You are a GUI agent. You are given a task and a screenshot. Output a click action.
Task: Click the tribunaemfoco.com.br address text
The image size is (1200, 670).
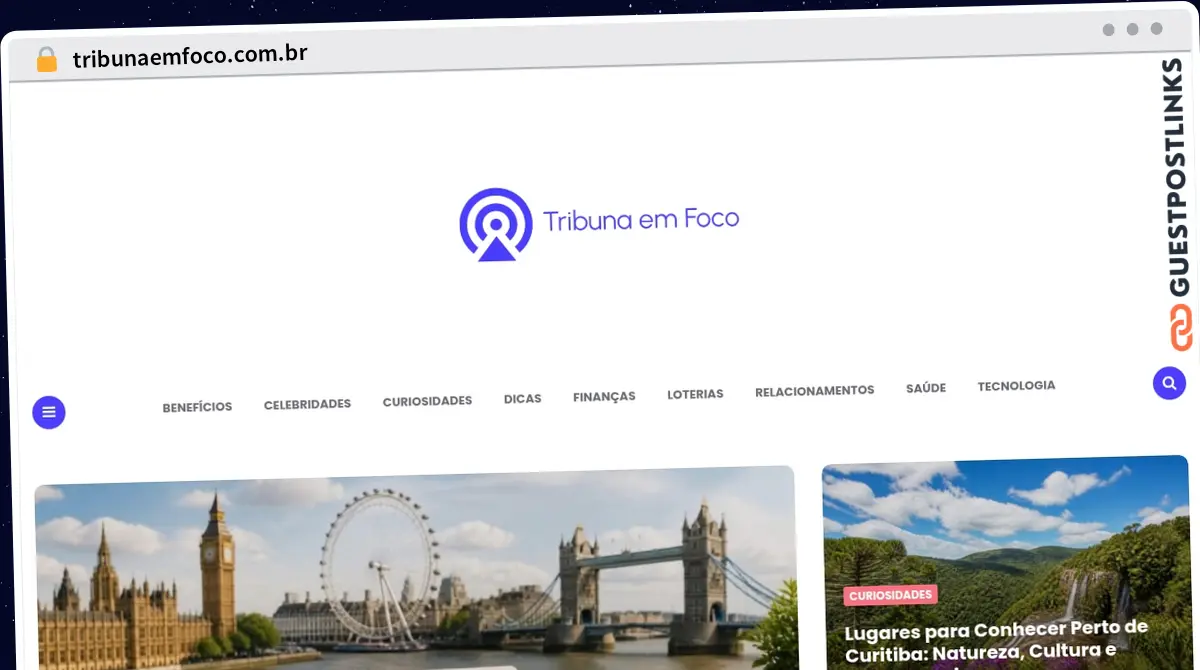pyautogui.click(x=190, y=56)
